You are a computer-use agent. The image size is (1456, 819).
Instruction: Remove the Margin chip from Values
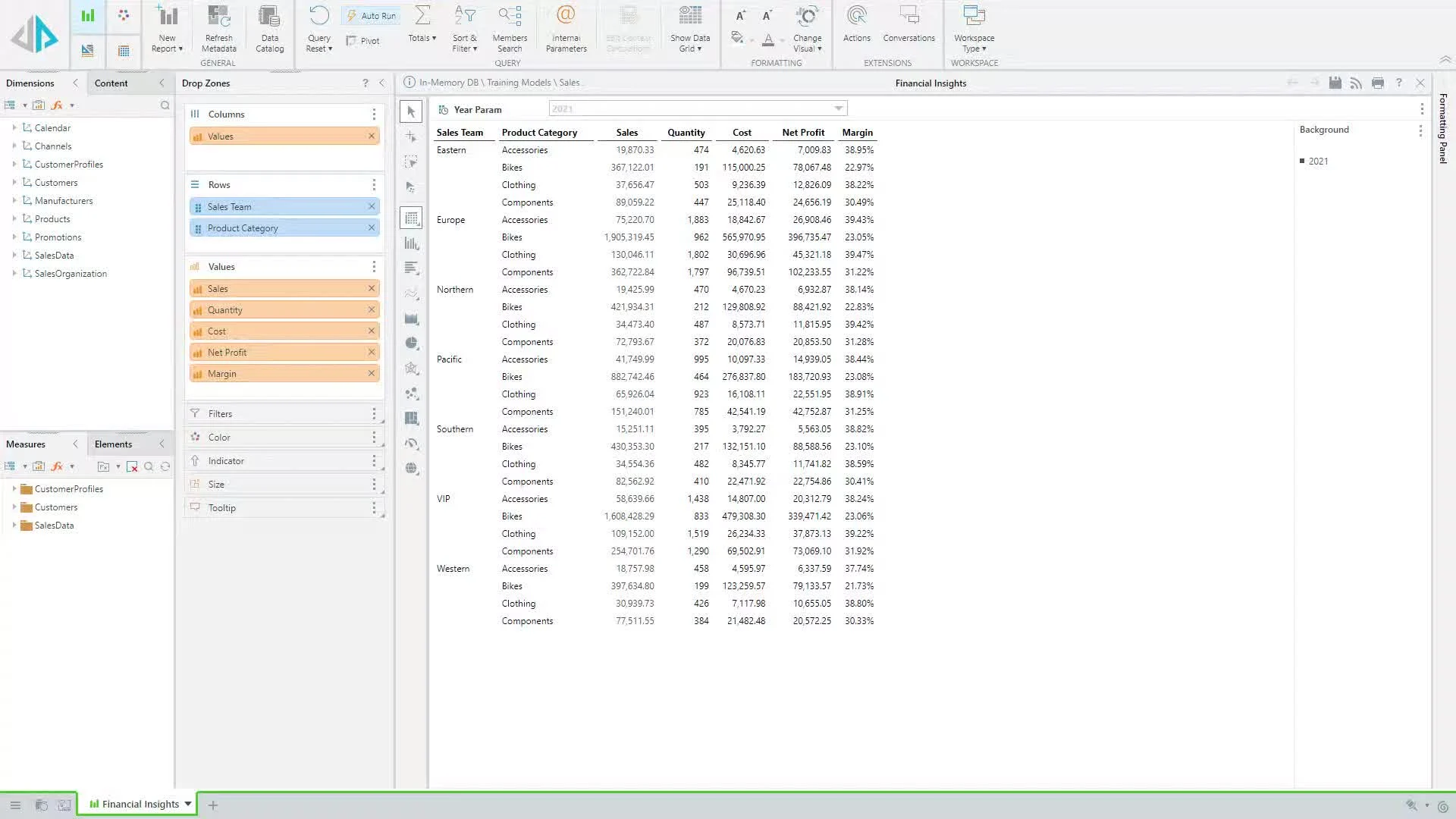pyautogui.click(x=372, y=373)
